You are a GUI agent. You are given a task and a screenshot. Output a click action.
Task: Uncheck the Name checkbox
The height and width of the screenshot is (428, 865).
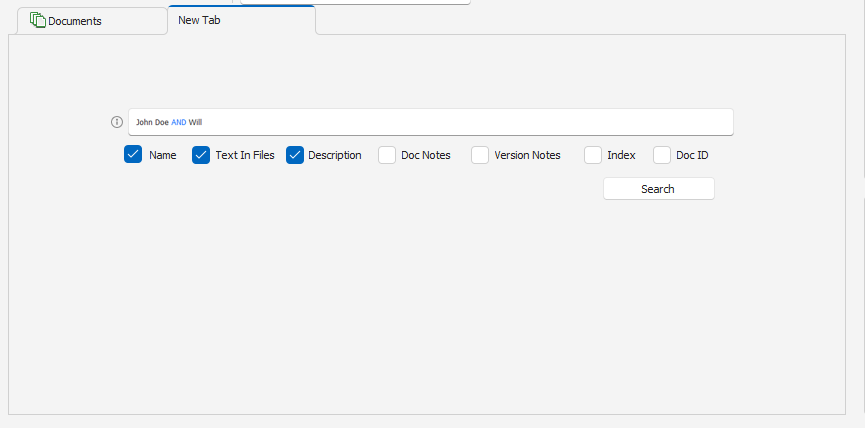[133, 155]
